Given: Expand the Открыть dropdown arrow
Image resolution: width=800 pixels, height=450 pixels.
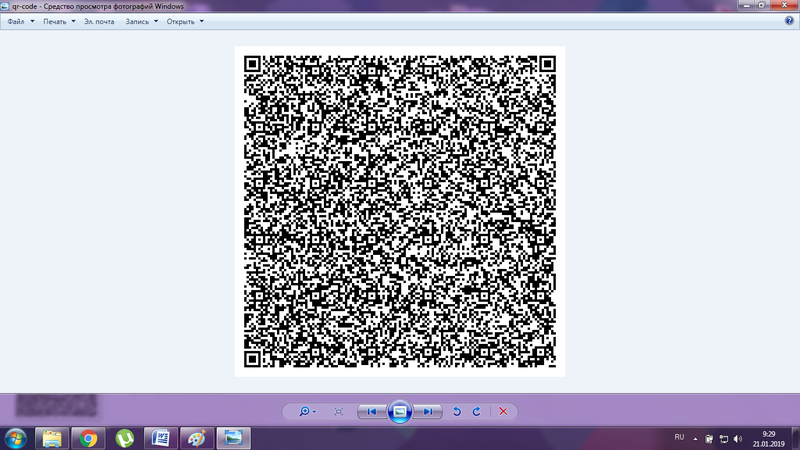Looking at the screenshot, I should [202, 21].
